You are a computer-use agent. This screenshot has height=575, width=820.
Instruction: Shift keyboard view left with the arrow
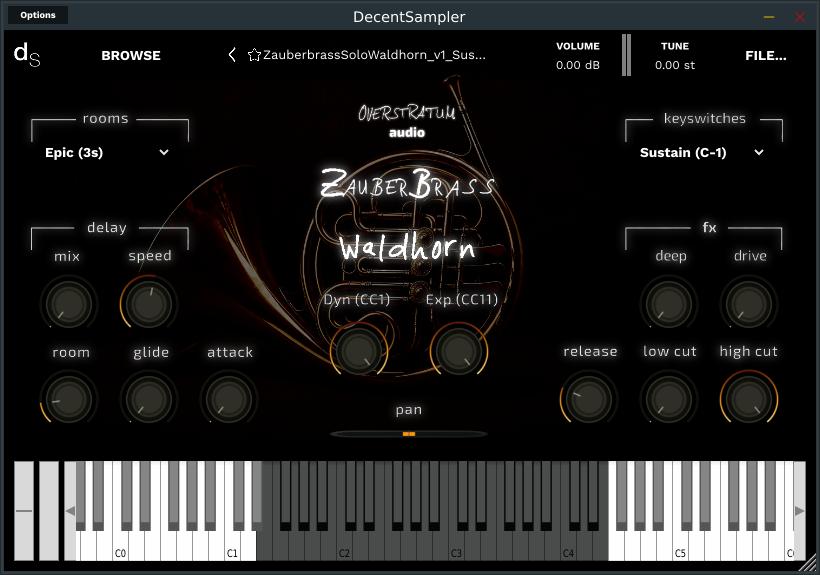(70, 511)
